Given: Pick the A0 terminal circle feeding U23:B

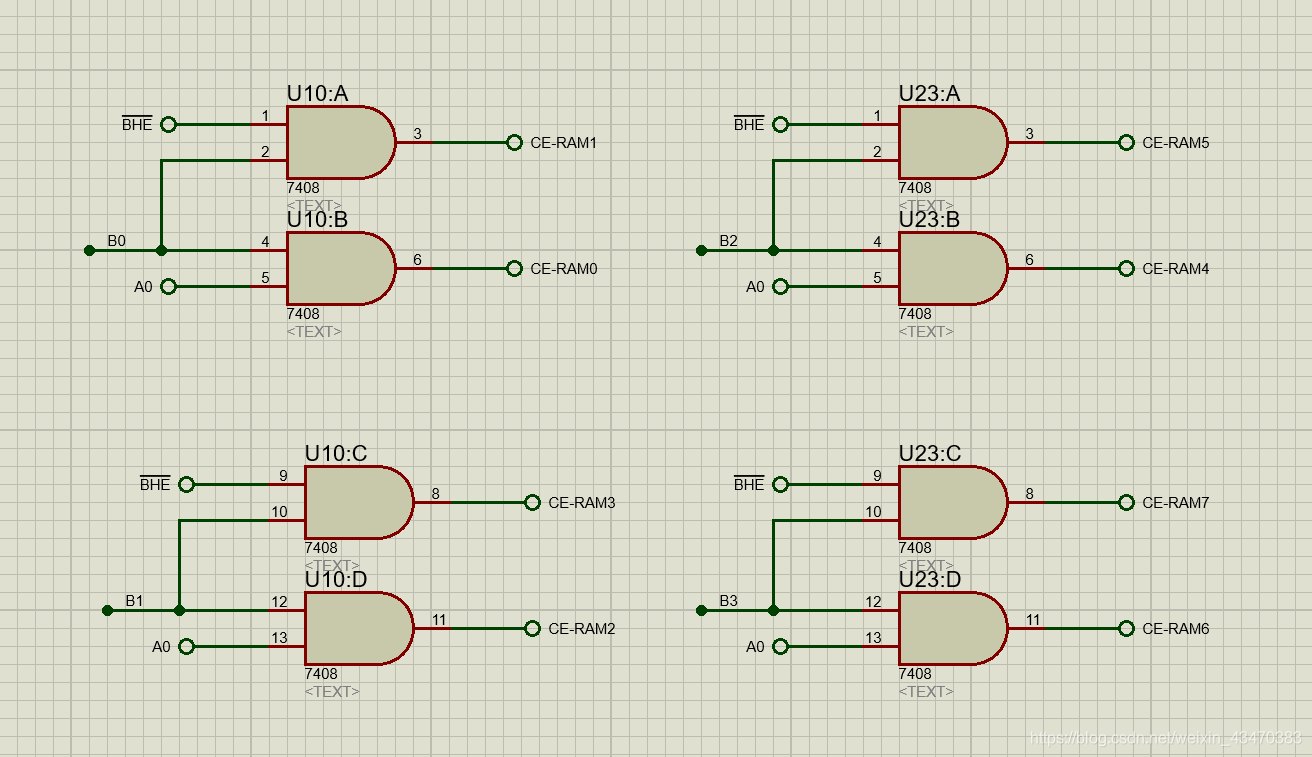Looking at the screenshot, I should pyautogui.click(x=780, y=287).
